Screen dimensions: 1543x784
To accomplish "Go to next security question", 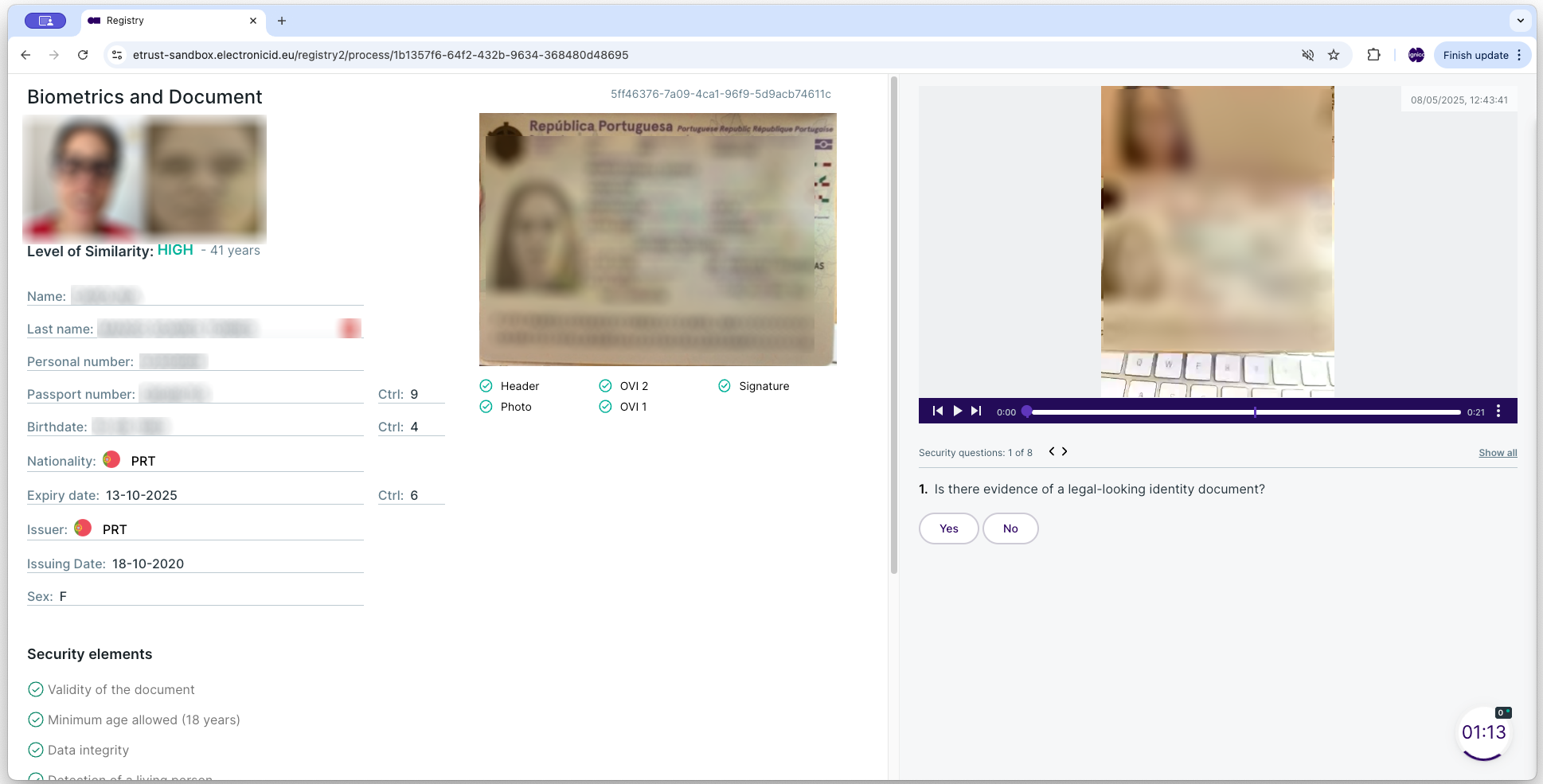I will tap(1064, 451).
